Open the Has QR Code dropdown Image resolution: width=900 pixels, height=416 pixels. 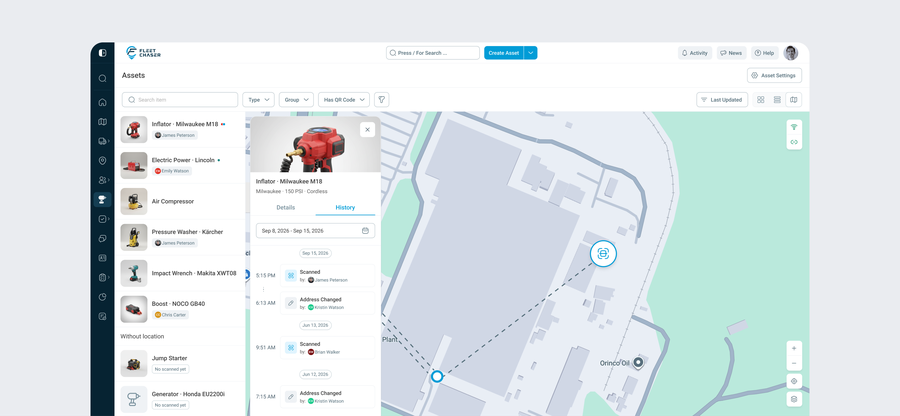click(x=344, y=100)
